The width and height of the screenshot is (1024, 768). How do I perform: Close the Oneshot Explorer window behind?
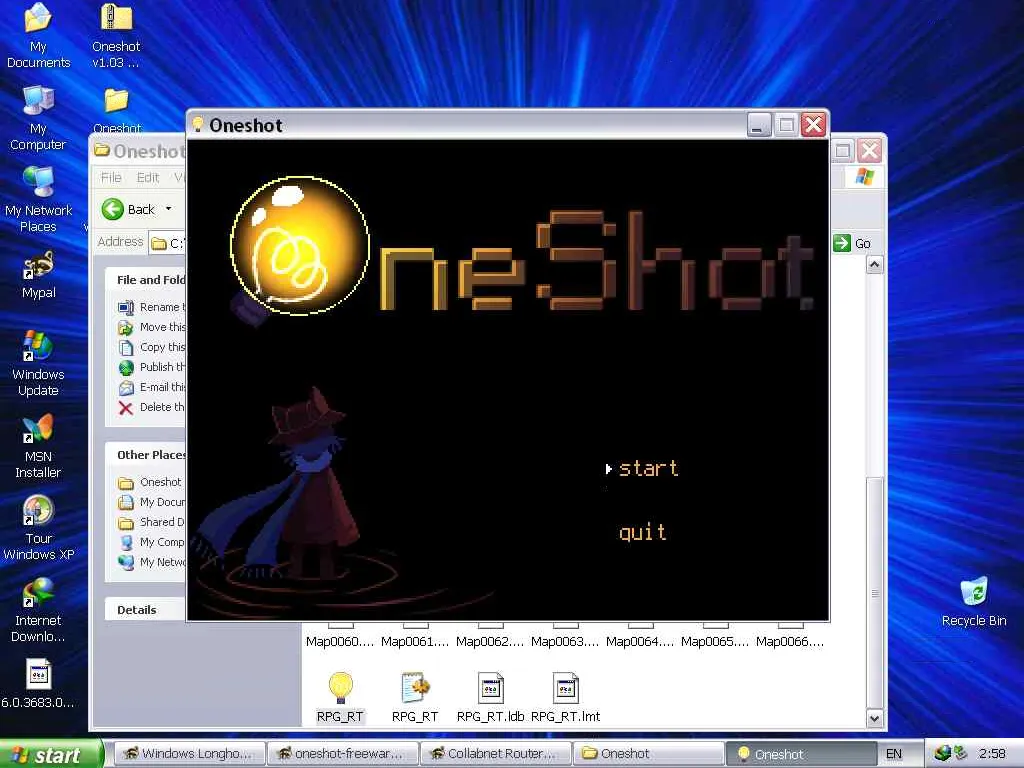pyautogui.click(x=870, y=152)
